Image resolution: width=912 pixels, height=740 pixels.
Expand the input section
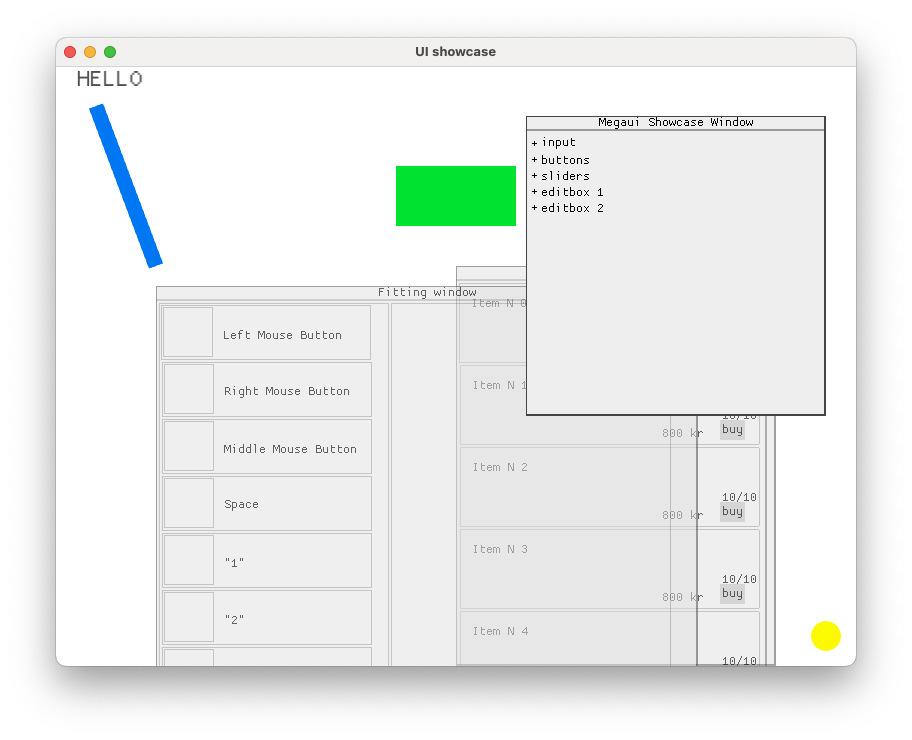pos(553,142)
